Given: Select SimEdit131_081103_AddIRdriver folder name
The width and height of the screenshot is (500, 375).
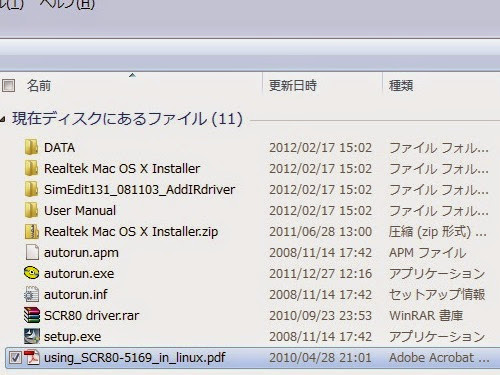Looking at the screenshot, I should (x=140, y=189).
